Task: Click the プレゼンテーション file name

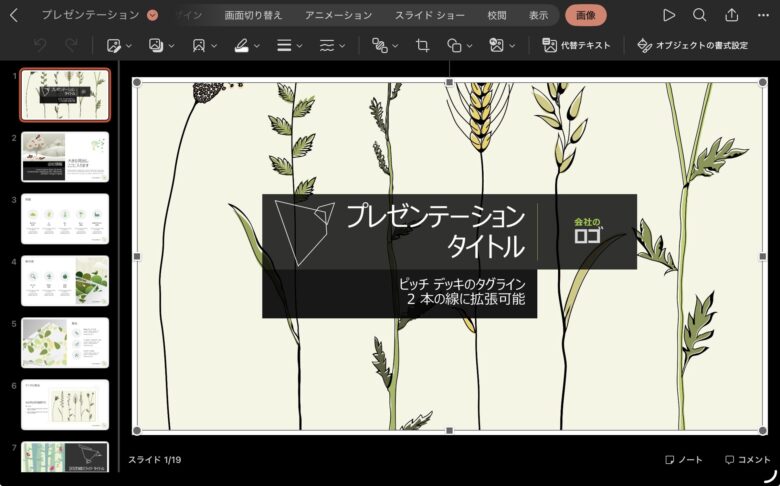Action: (x=90, y=15)
